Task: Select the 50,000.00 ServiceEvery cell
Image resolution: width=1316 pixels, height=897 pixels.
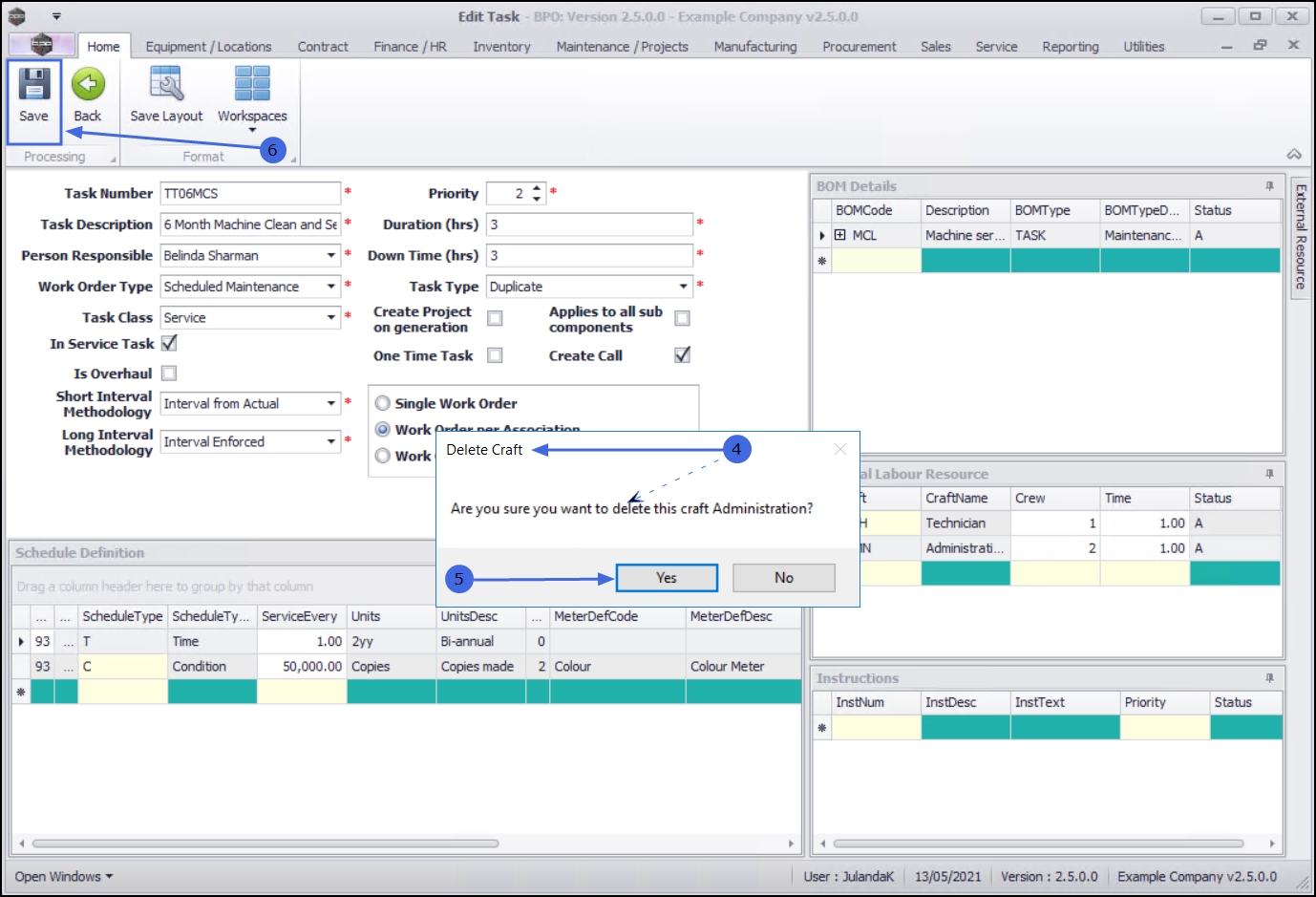Action: (x=302, y=666)
